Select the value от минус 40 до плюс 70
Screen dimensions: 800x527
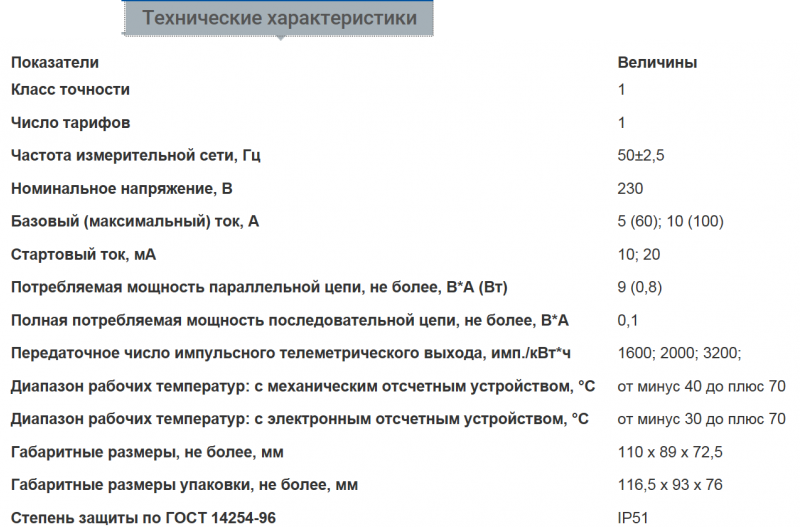point(702,386)
